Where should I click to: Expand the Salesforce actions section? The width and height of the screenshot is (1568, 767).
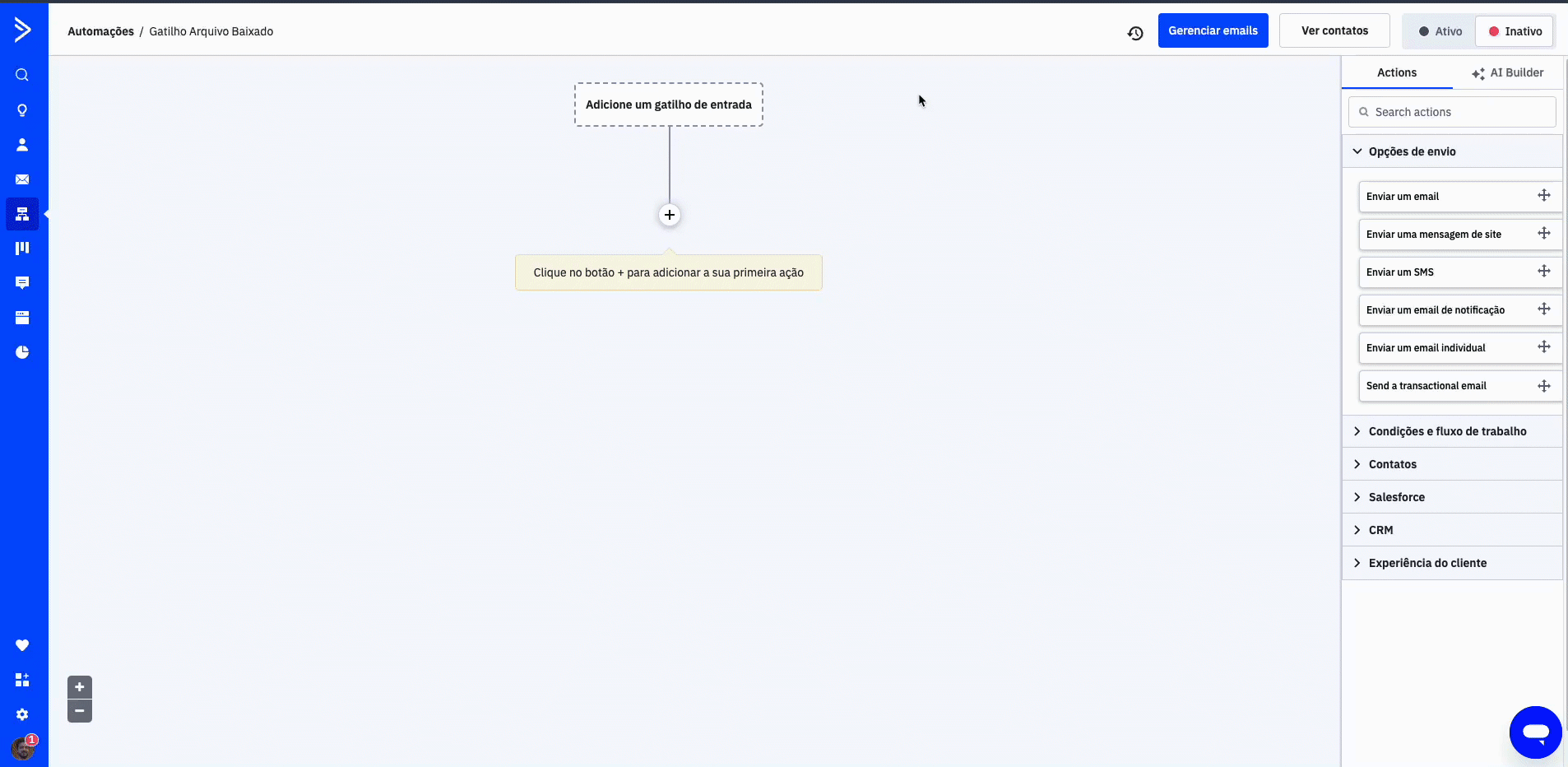(x=1396, y=497)
